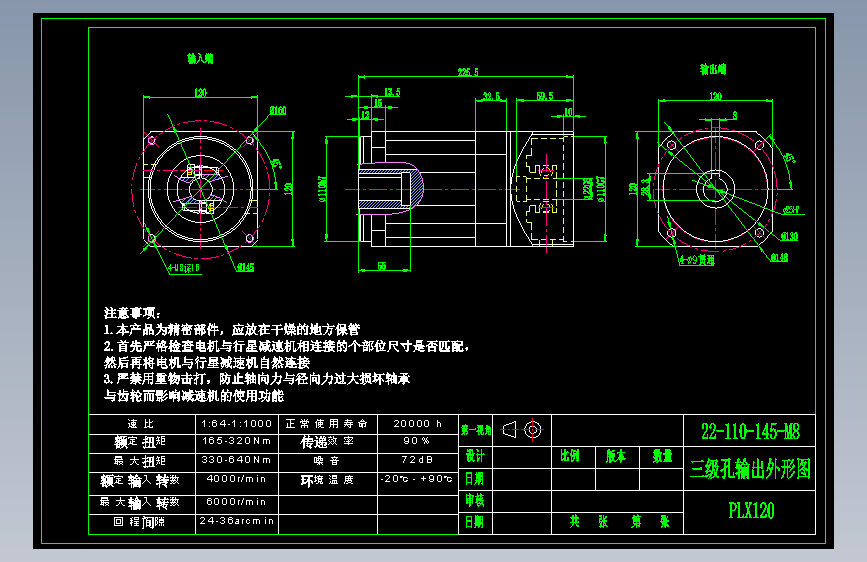The width and height of the screenshot is (867, 562).
Task: Click the 4-Ø9贯通 hole callout
Action: click(697, 260)
